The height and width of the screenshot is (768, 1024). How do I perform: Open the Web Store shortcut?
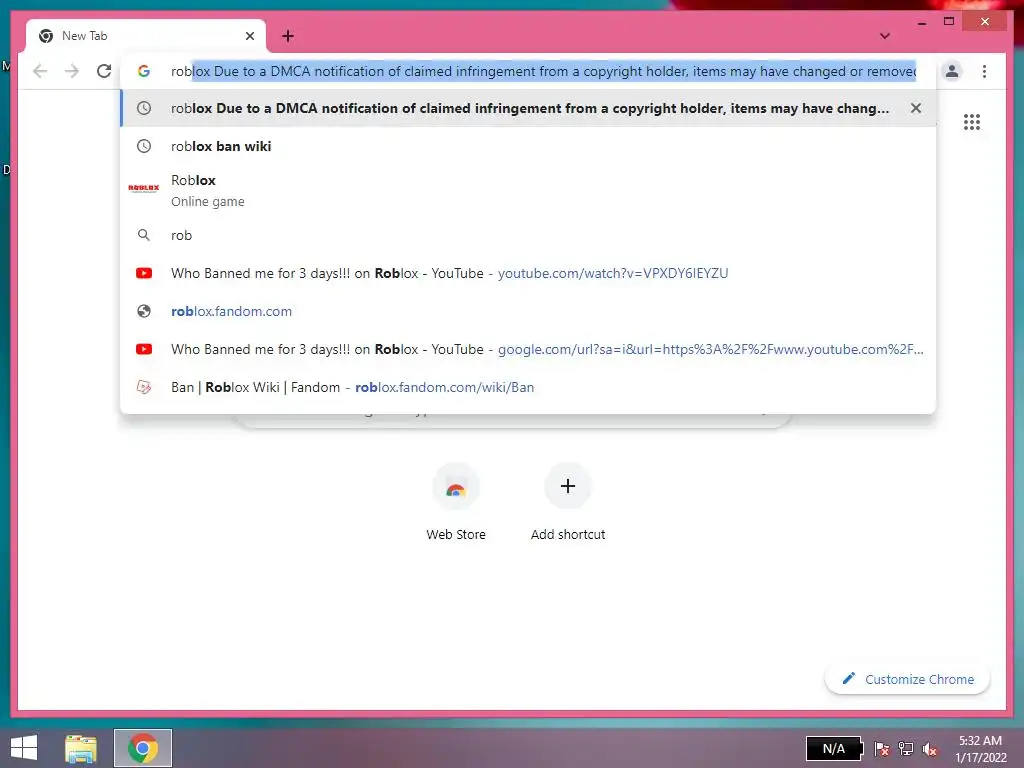[x=456, y=502]
